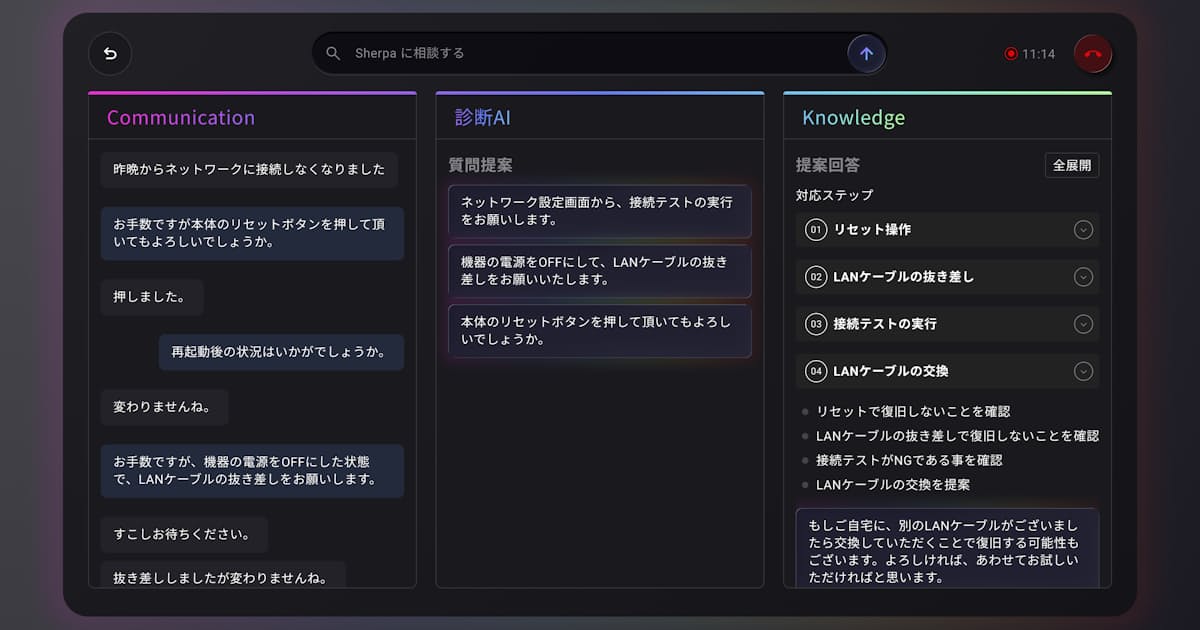Select suggestion 本体のリセットボタンを押して in 診断AI
This screenshot has height=630, width=1200.
pyautogui.click(x=600, y=331)
